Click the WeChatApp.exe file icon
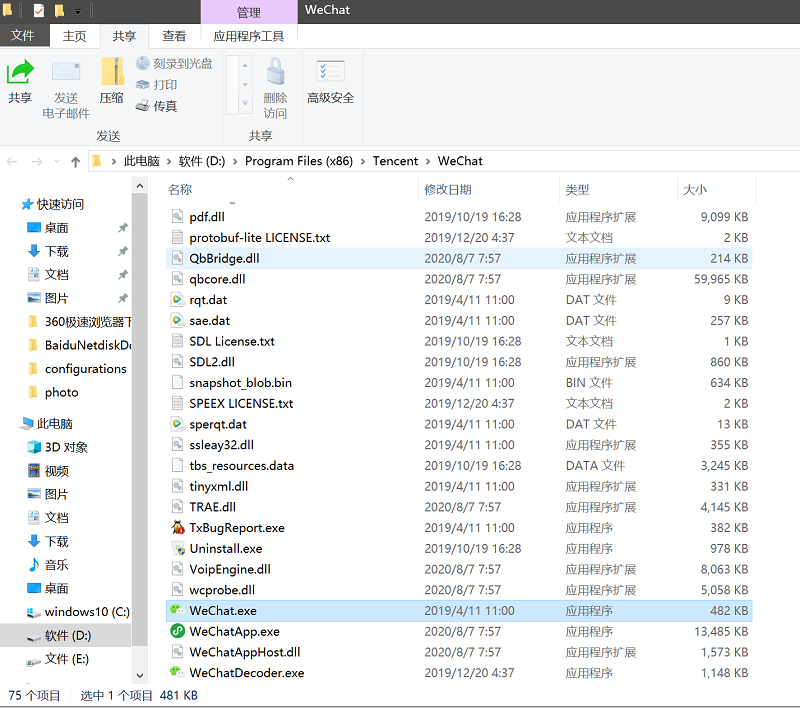 click(x=177, y=632)
